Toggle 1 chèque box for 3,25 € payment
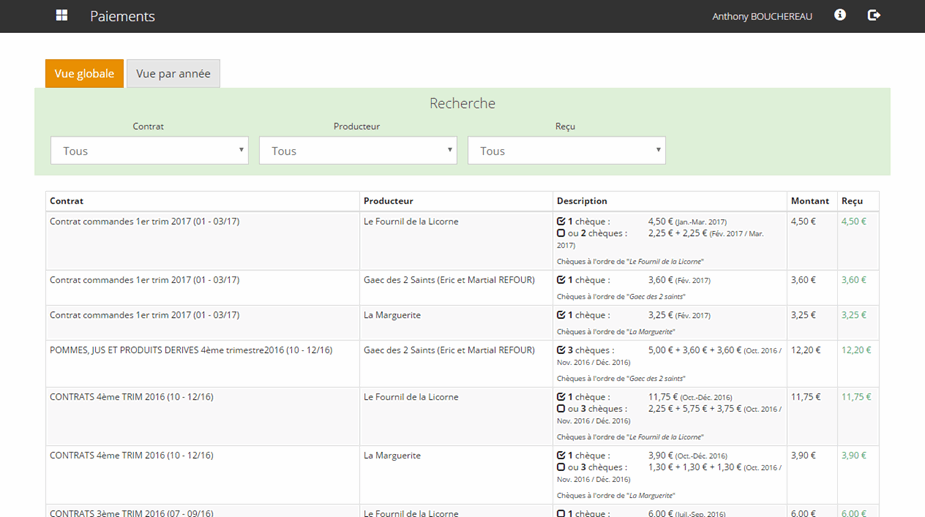Image resolution: width=925 pixels, height=517 pixels. 561,316
